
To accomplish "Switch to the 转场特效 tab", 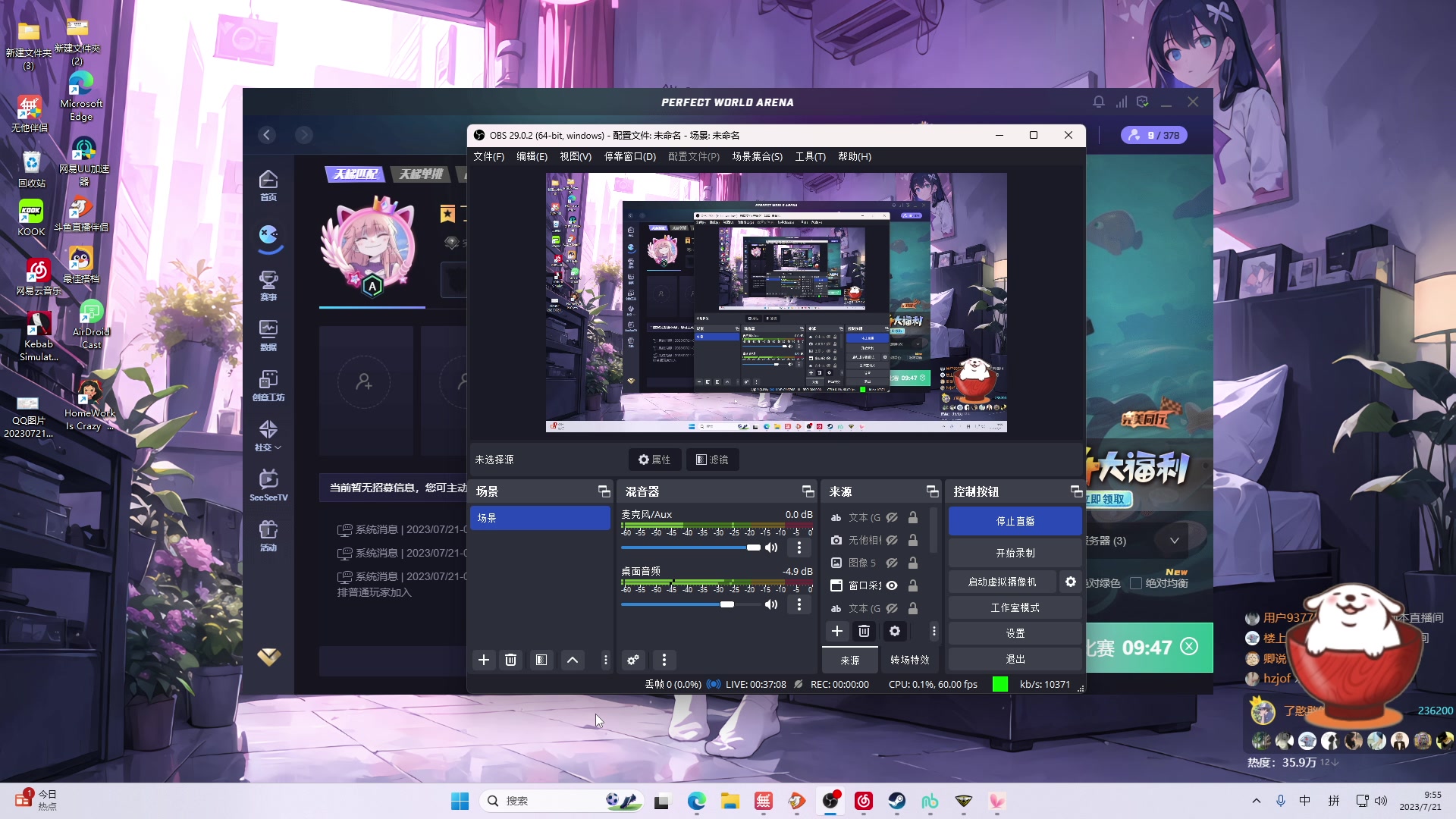I will [x=910, y=660].
